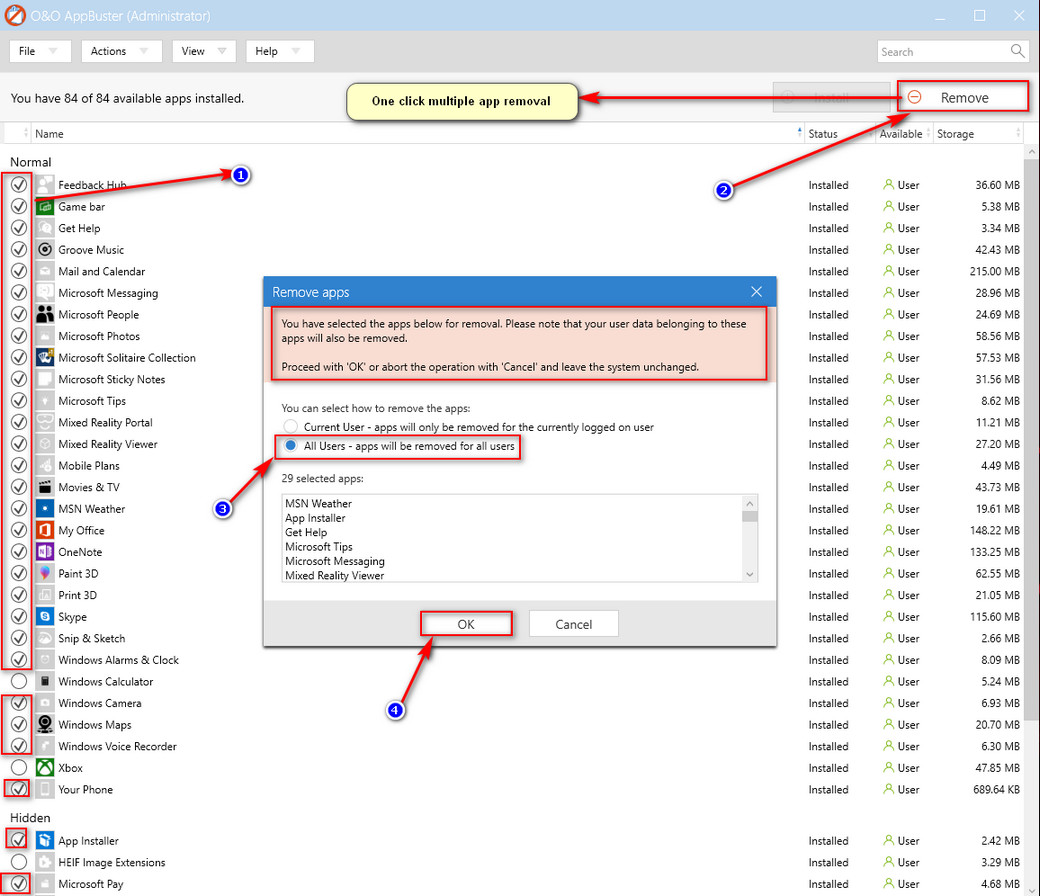Select Microsoft Tips in selected apps list

click(x=318, y=546)
